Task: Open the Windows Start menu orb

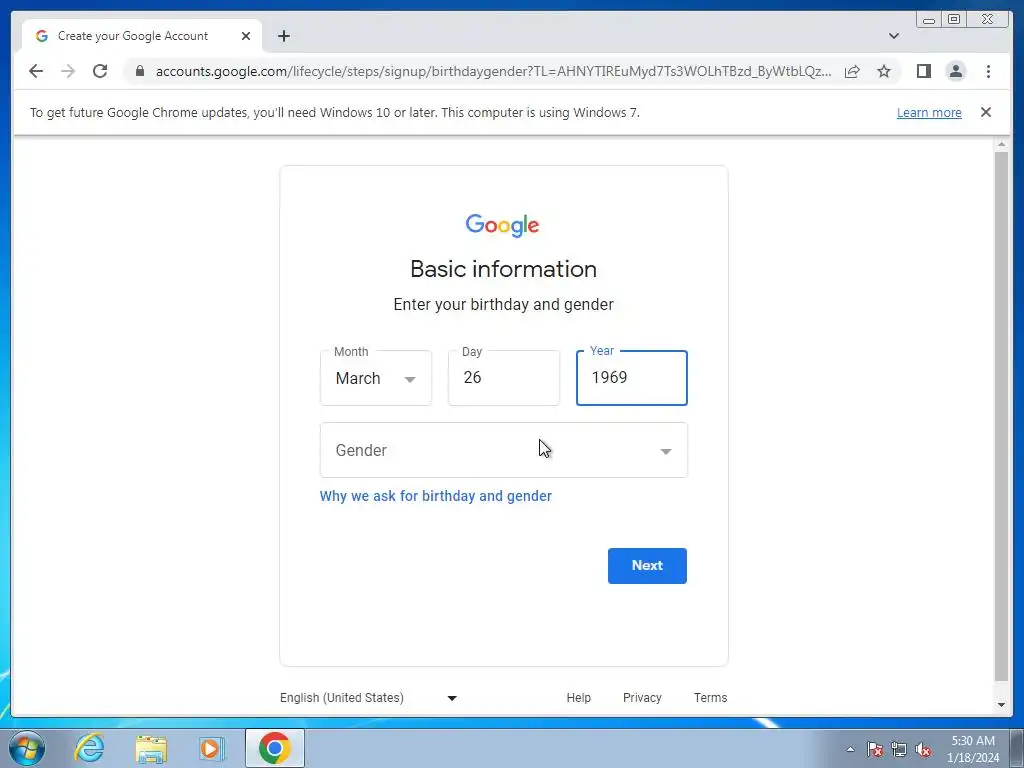Action: (27, 748)
